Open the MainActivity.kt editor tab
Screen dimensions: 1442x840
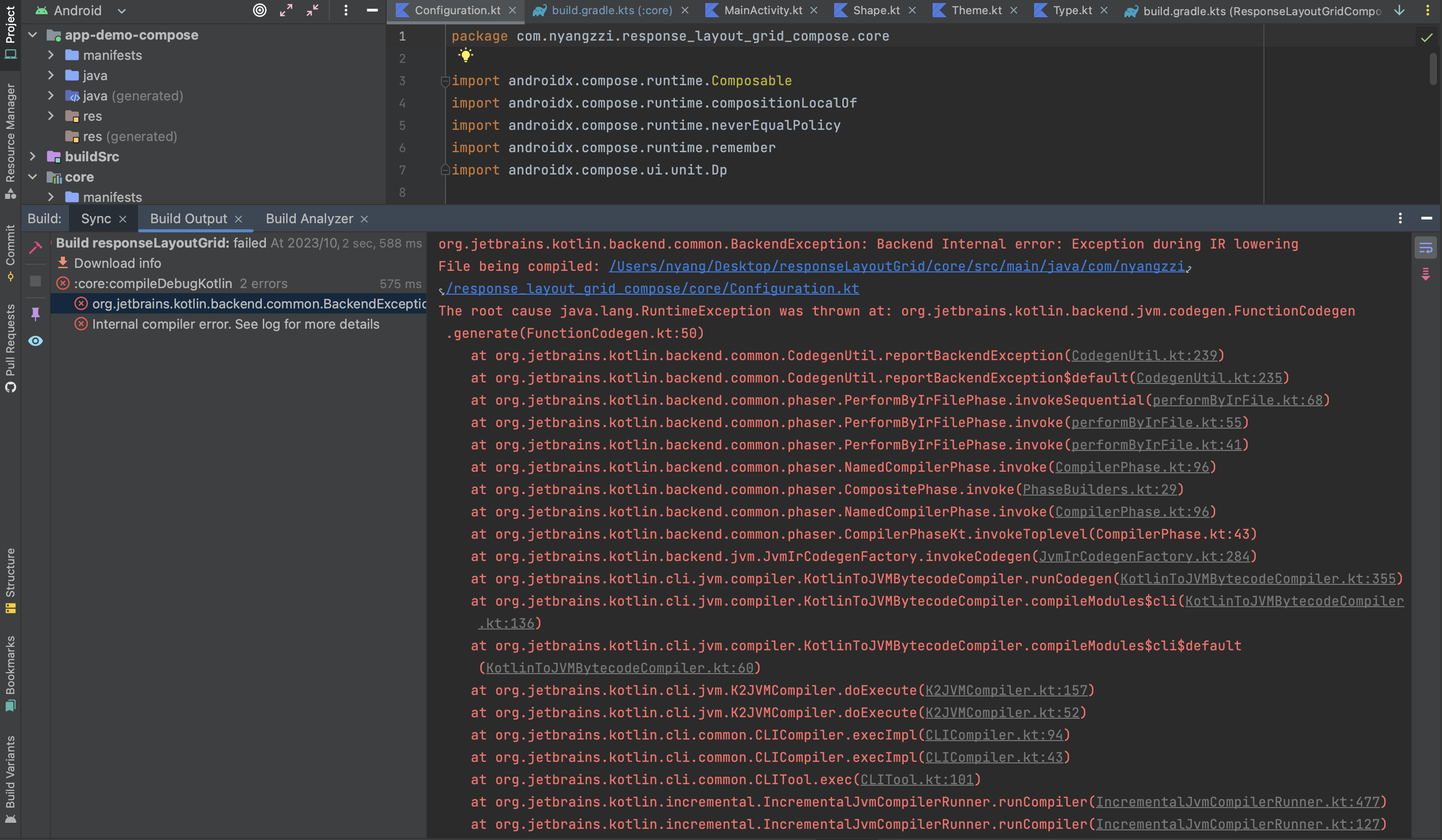[x=762, y=10]
